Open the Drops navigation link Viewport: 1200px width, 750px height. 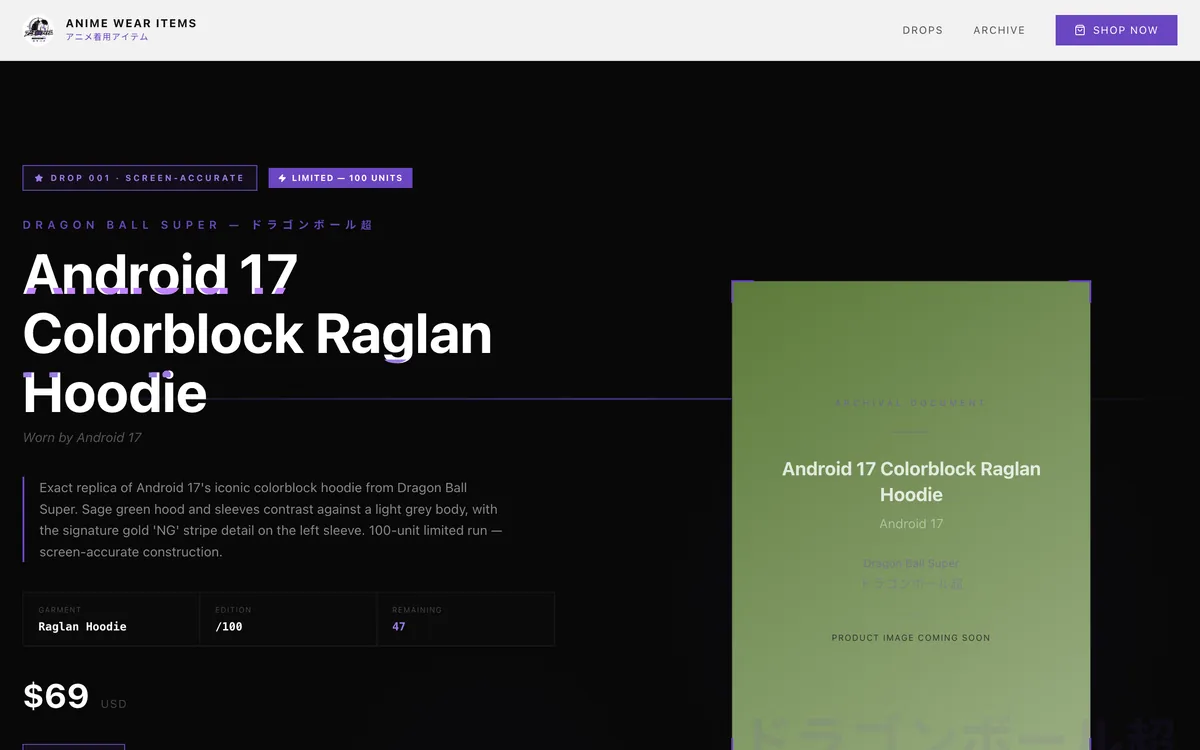pos(922,30)
